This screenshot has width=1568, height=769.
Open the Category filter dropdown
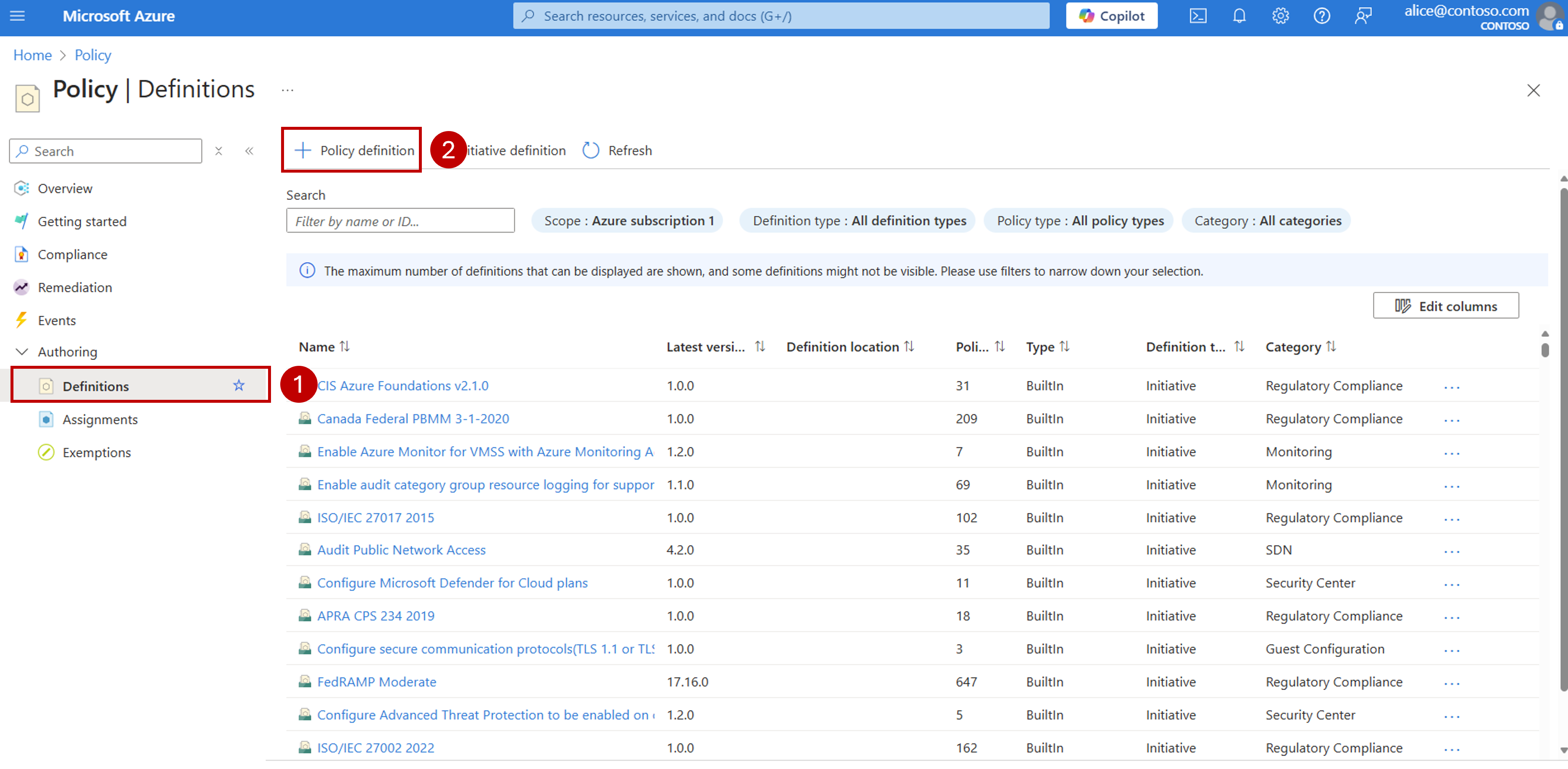(1267, 221)
